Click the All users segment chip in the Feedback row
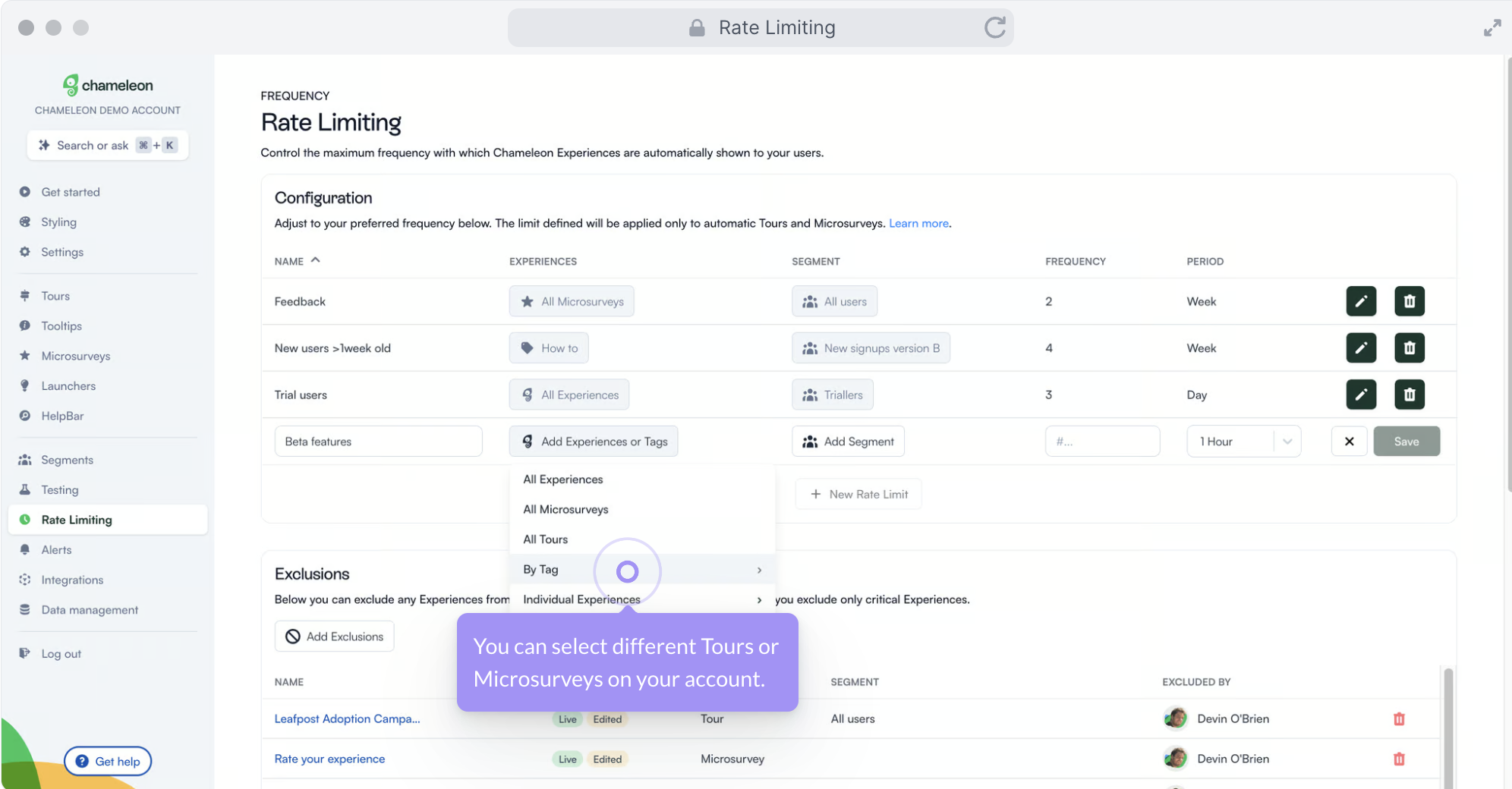The width and height of the screenshot is (1512, 789). coord(834,301)
